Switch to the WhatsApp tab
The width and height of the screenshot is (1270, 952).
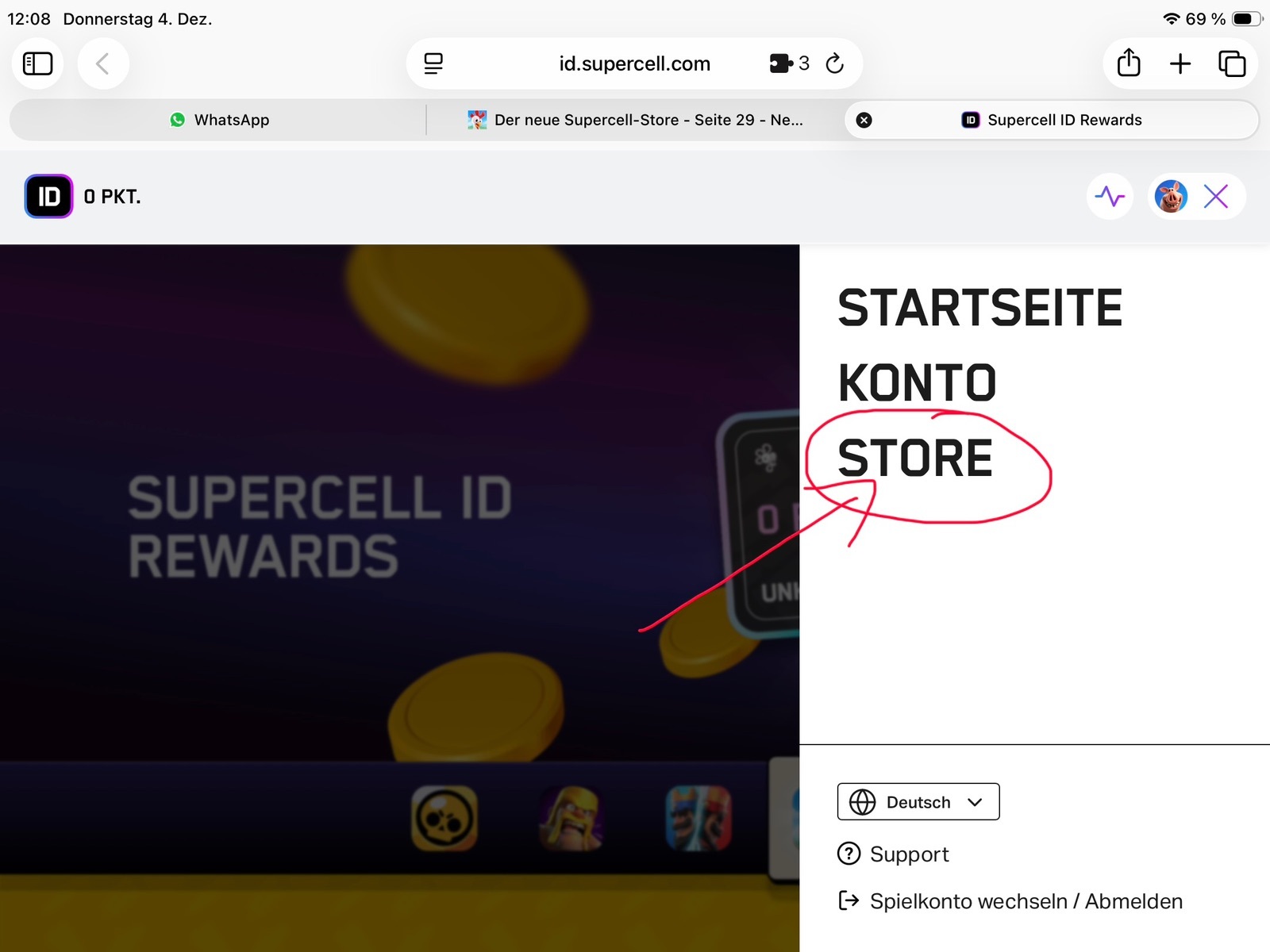coord(219,120)
